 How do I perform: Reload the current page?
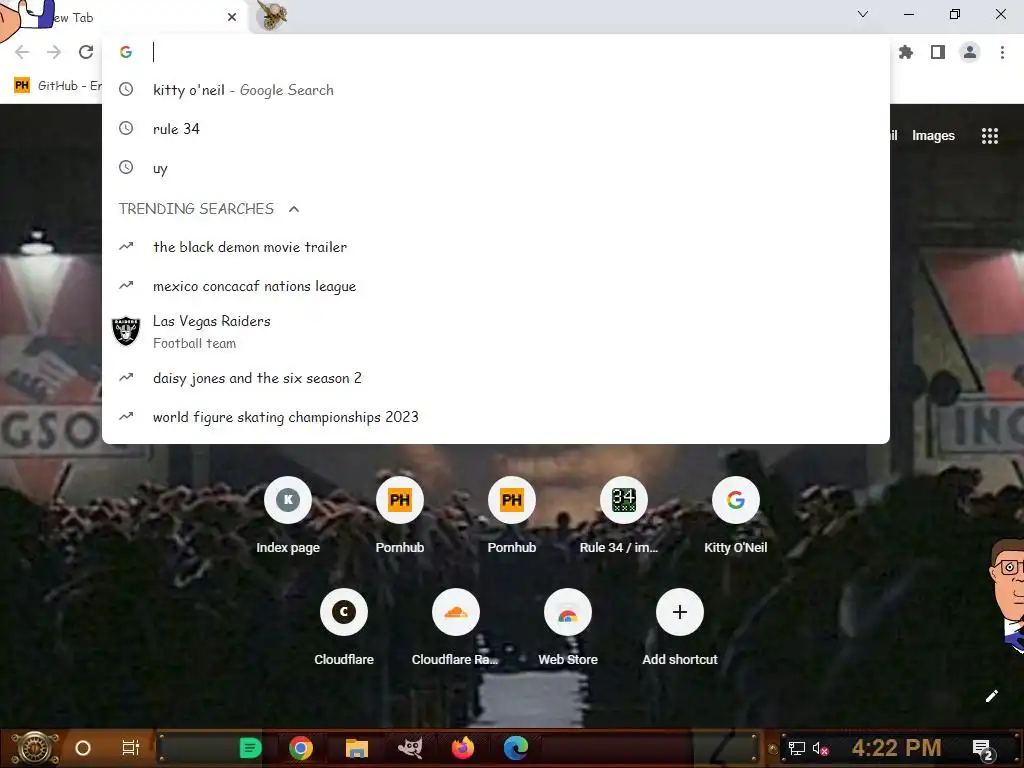pyautogui.click(x=86, y=52)
